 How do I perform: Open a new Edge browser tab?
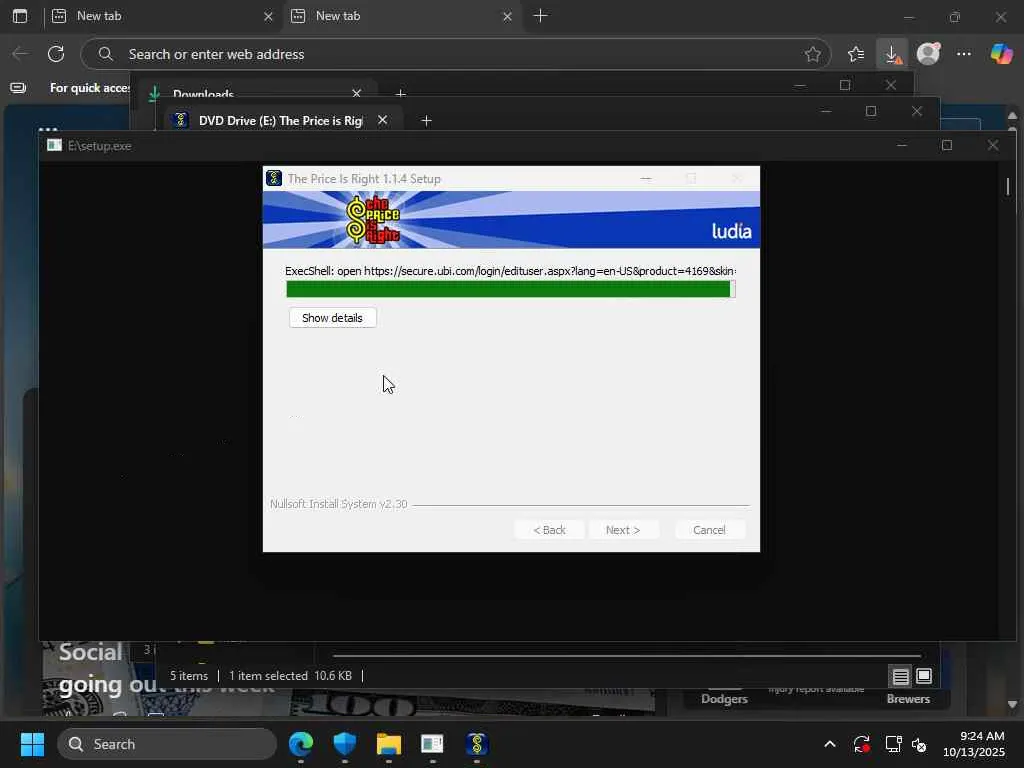tap(540, 16)
